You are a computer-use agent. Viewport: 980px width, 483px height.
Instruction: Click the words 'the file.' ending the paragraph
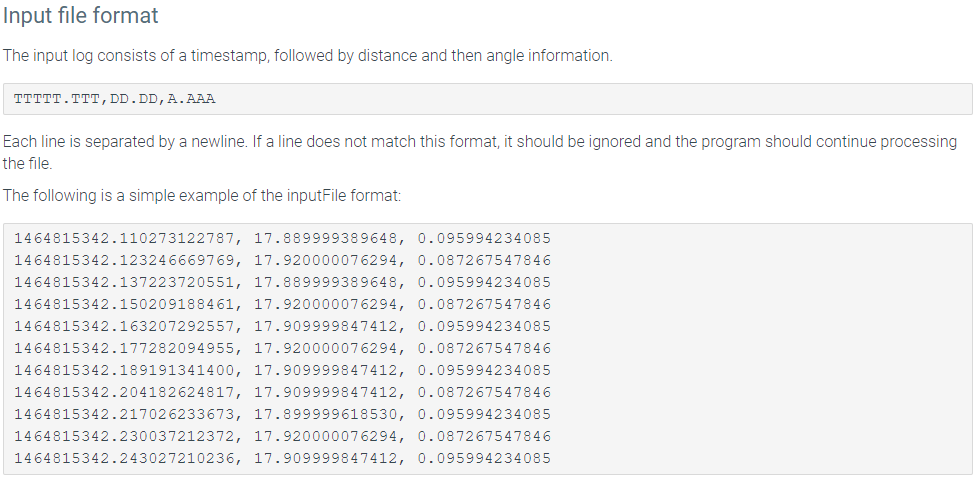point(28,165)
